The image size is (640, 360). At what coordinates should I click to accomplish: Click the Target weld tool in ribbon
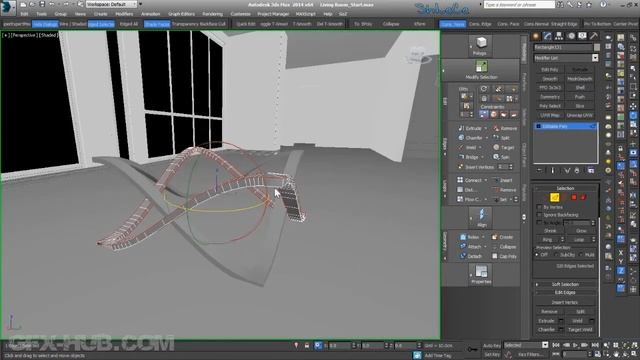504,147
